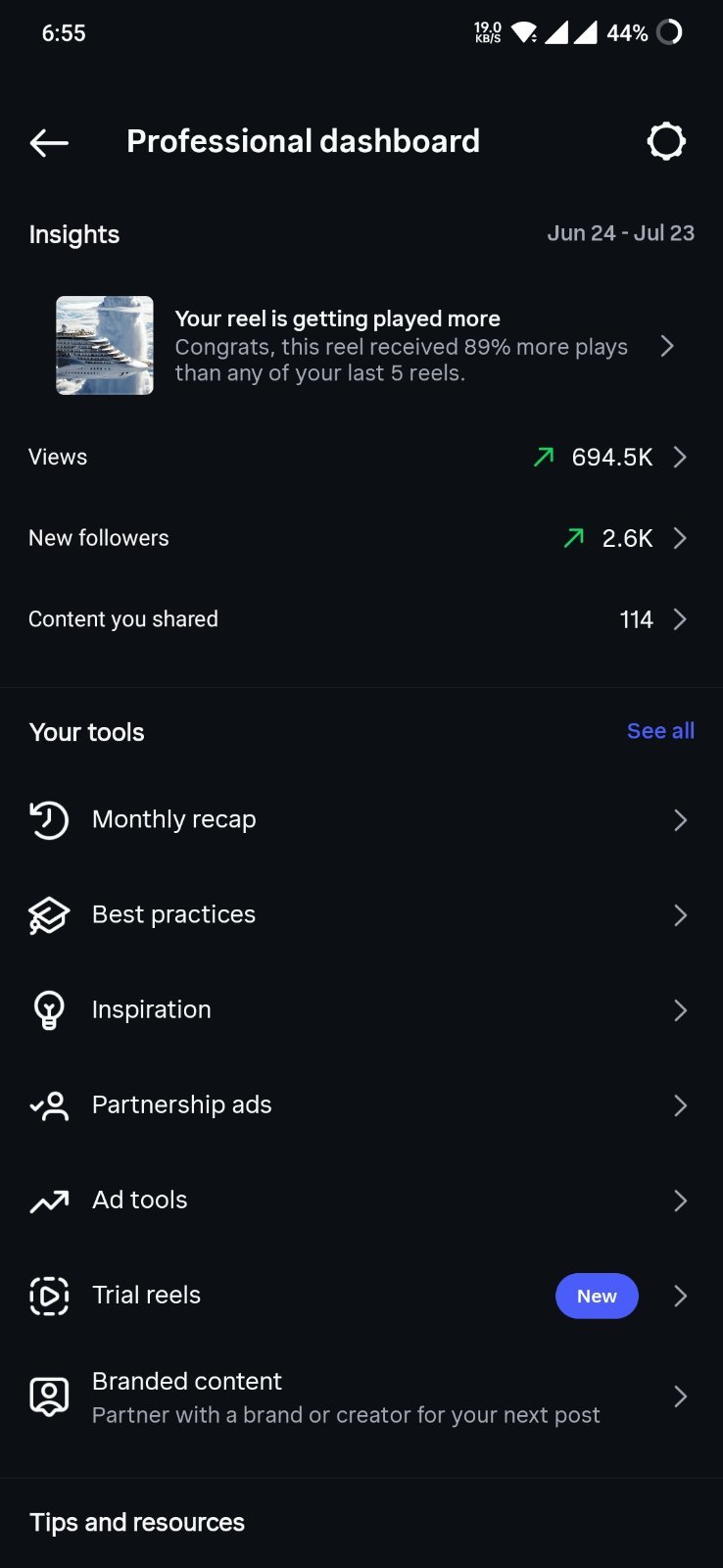Open the Inspiration menu item
723x1568 pixels.
coord(361,1010)
